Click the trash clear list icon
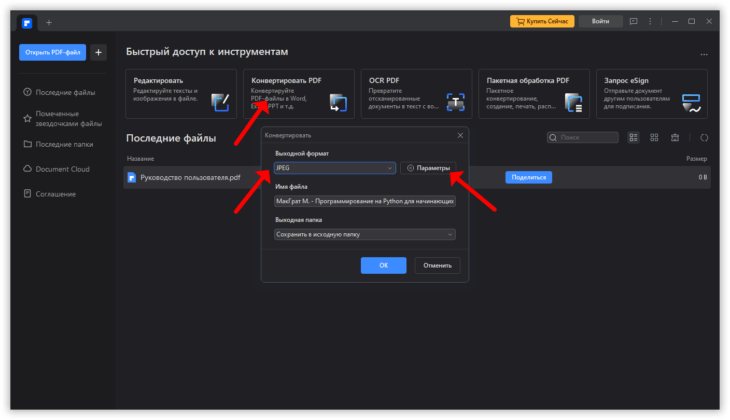 tap(675, 137)
